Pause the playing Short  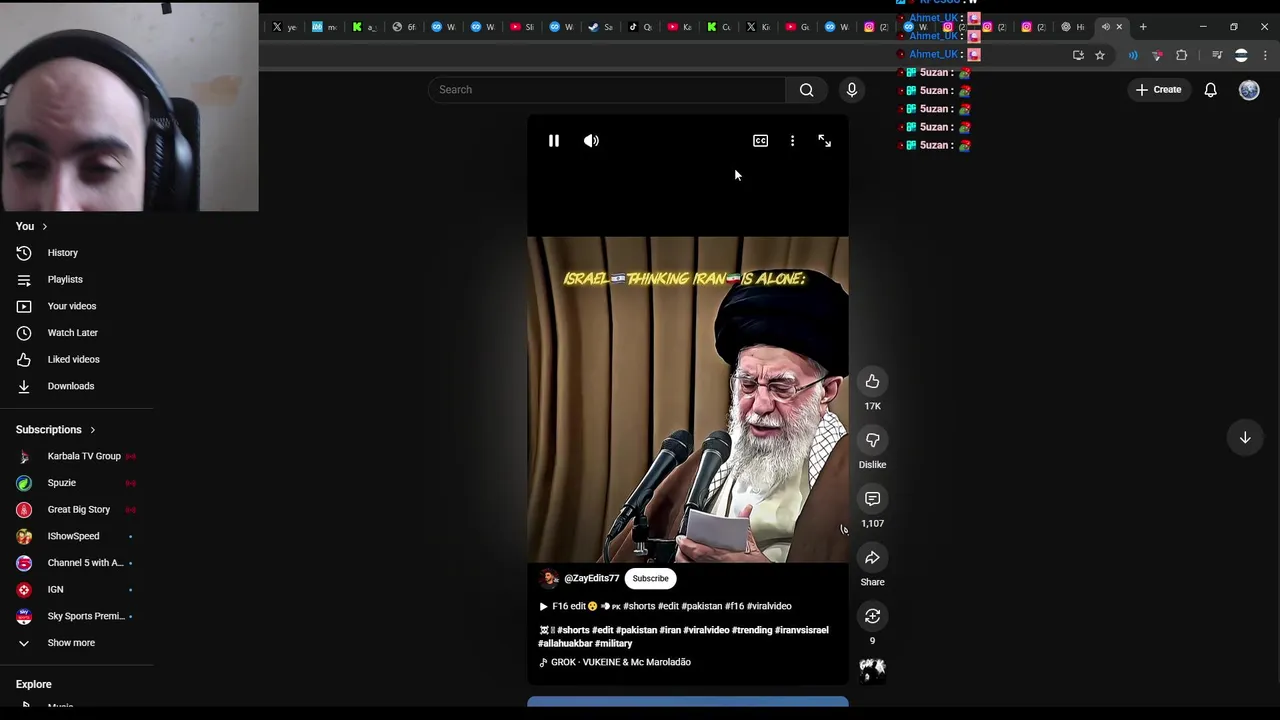pyautogui.click(x=553, y=141)
